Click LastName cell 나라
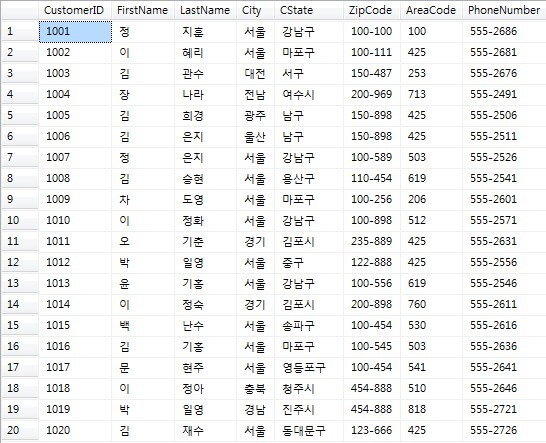 [x=205, y=94]
